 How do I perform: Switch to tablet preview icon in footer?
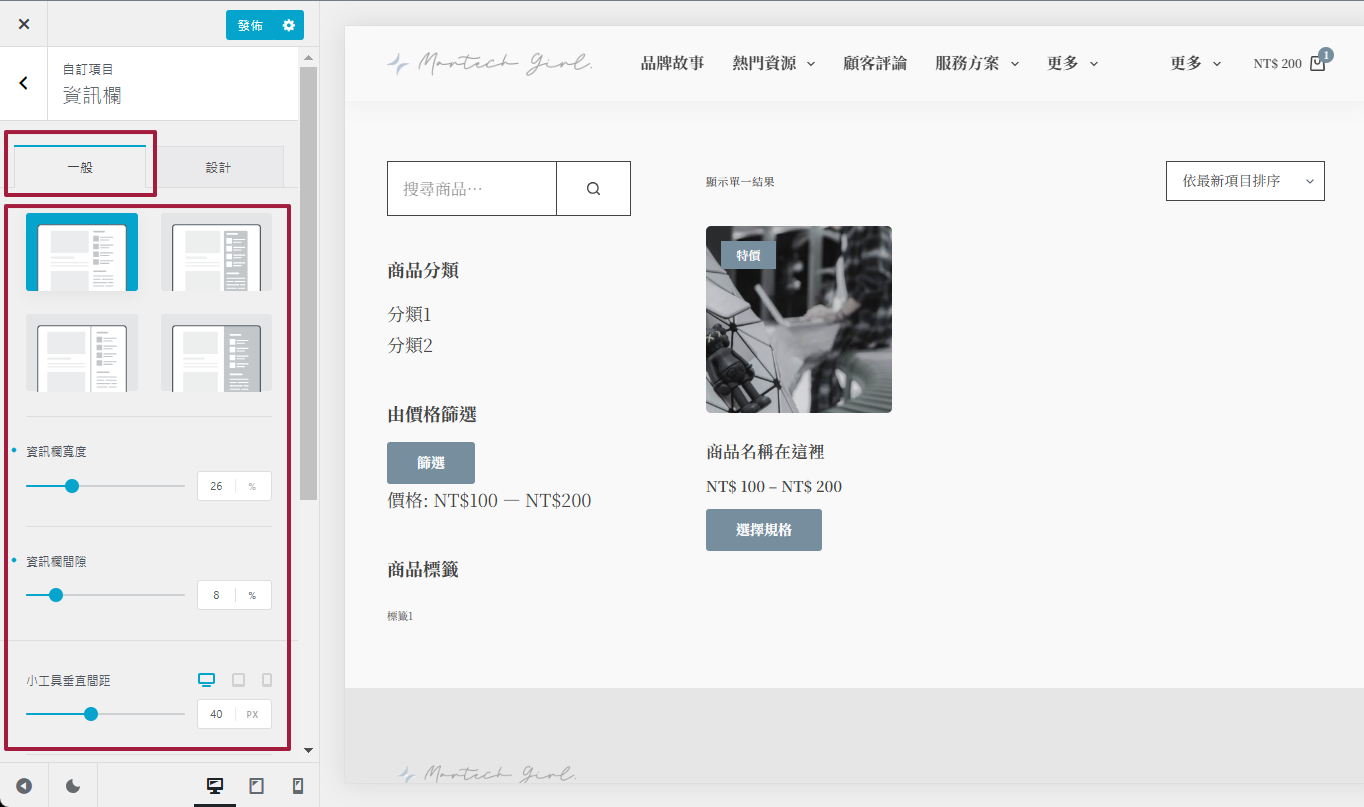(x=256, y=786)
